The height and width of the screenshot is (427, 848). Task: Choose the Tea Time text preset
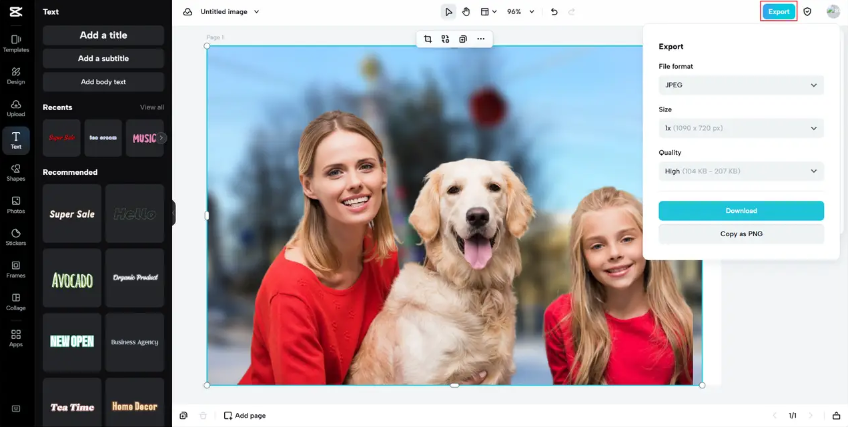pos(72,403)
